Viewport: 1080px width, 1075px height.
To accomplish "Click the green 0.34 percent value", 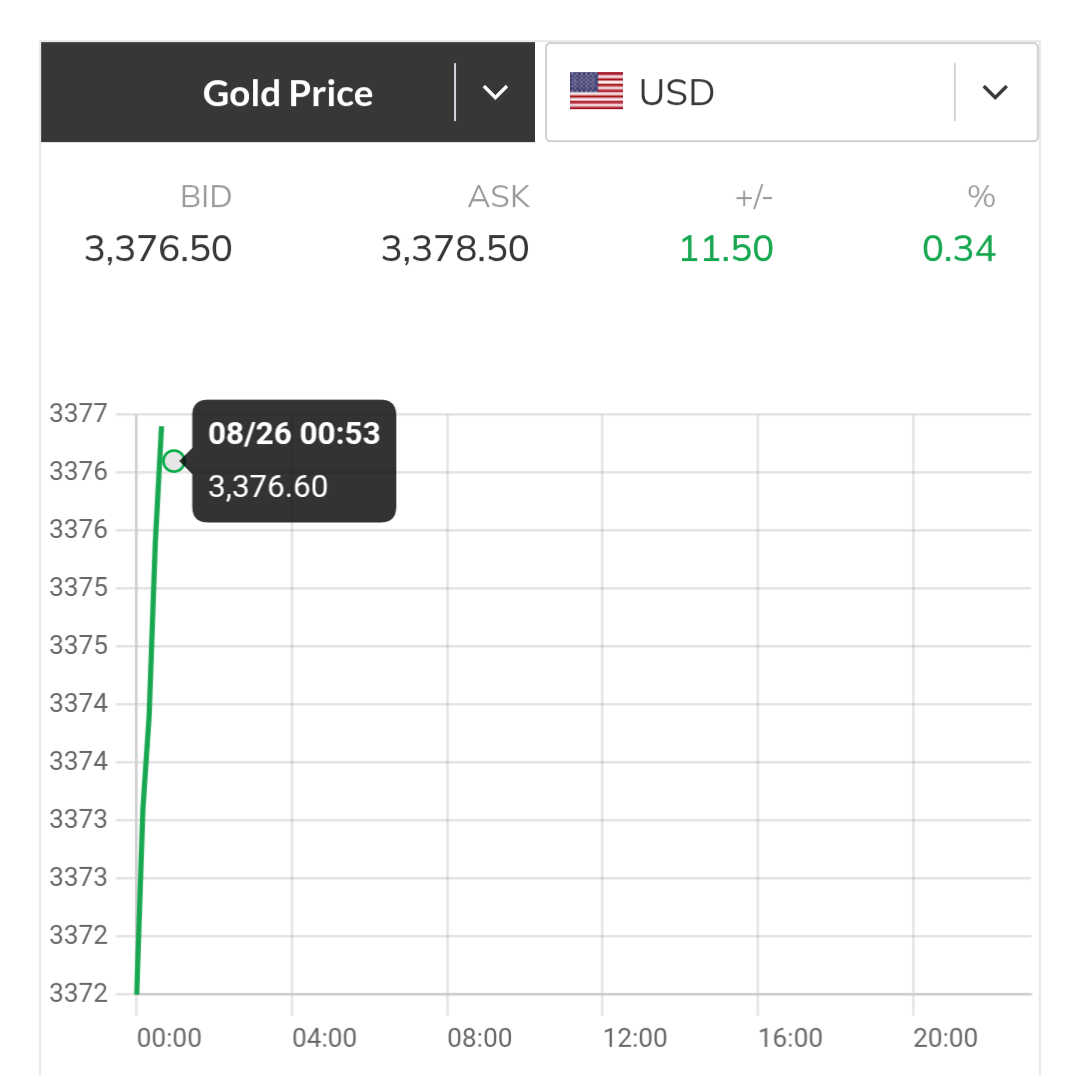I will pyautogui.click(x=959, y=249).
